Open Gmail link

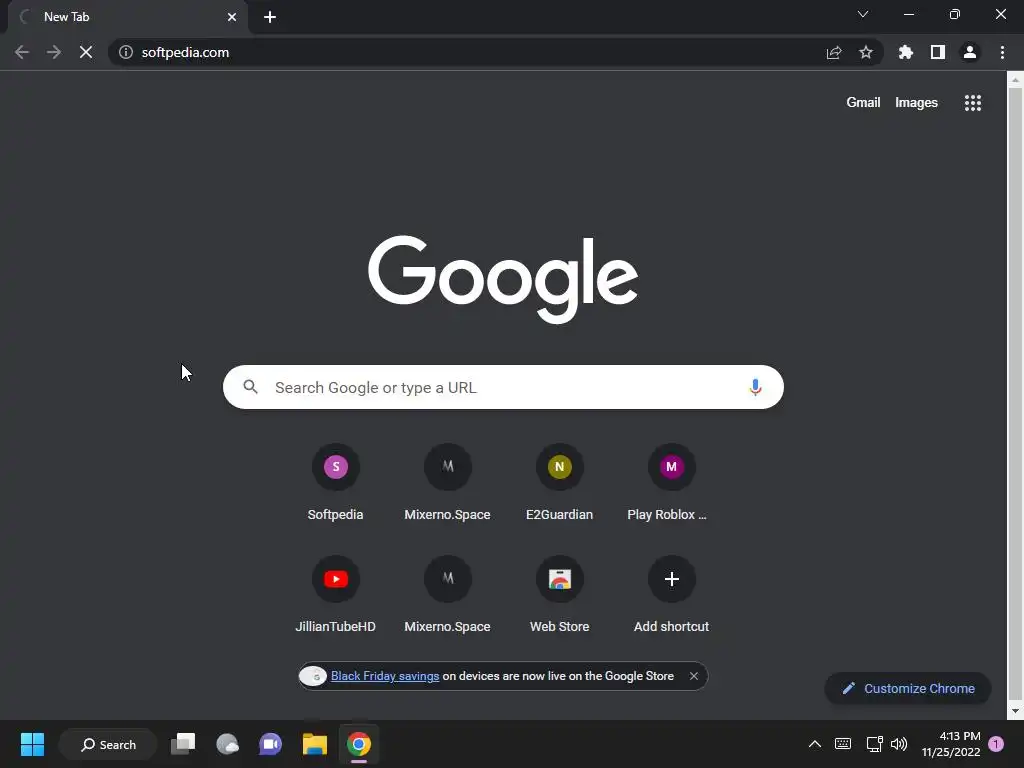863,103
